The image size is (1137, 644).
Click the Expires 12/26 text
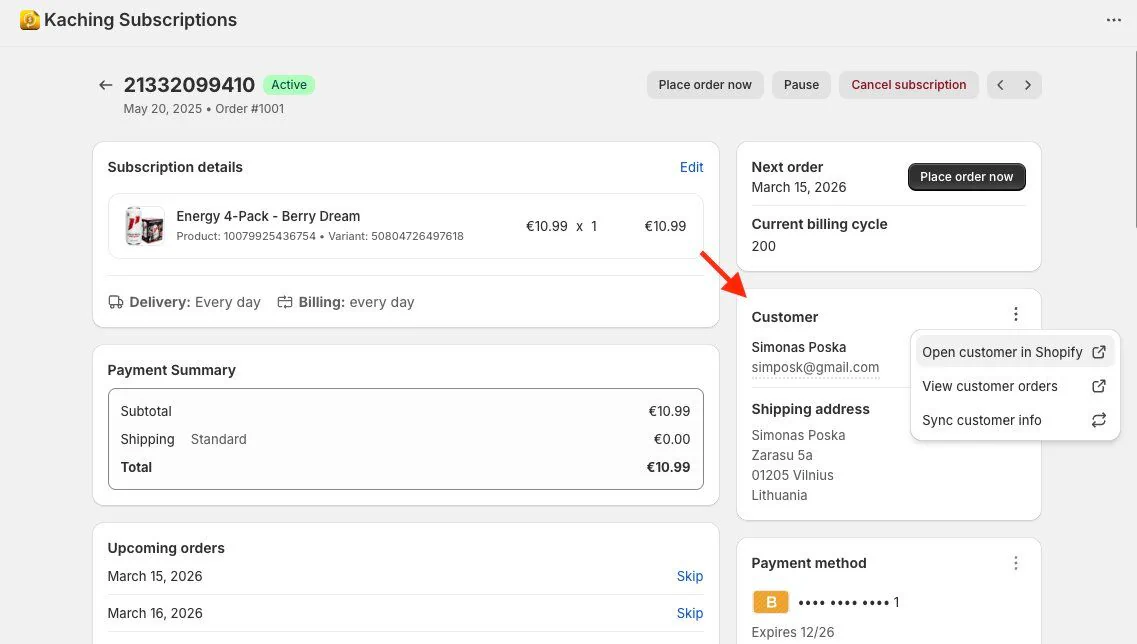pyautogui.click(x=793, y=632)
